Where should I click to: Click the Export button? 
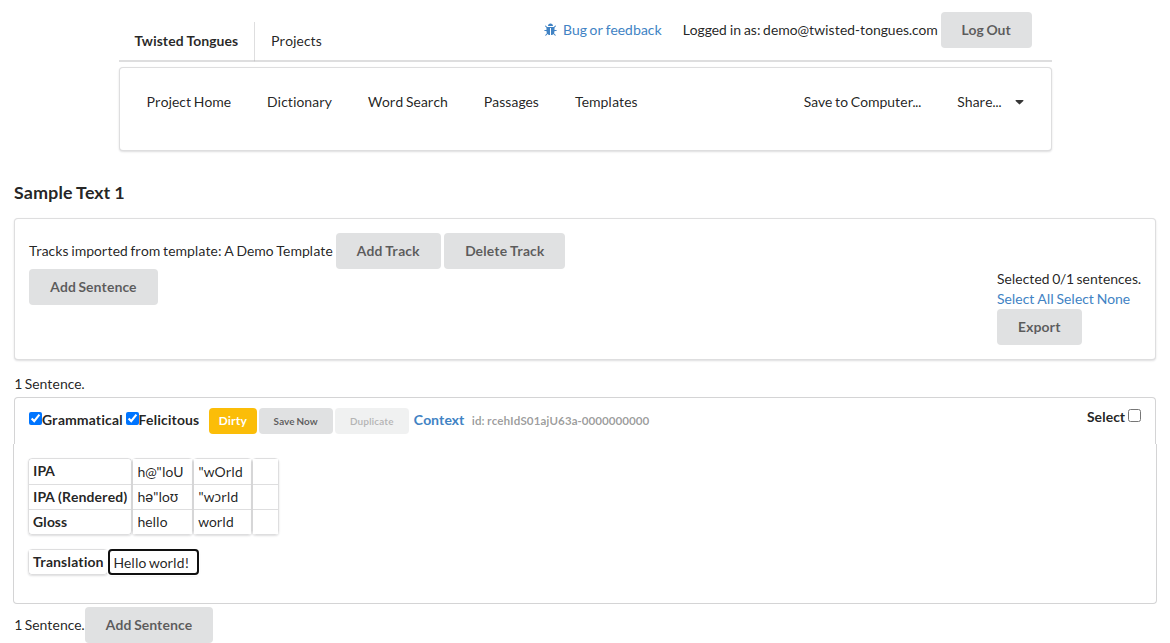point(1039,327)
